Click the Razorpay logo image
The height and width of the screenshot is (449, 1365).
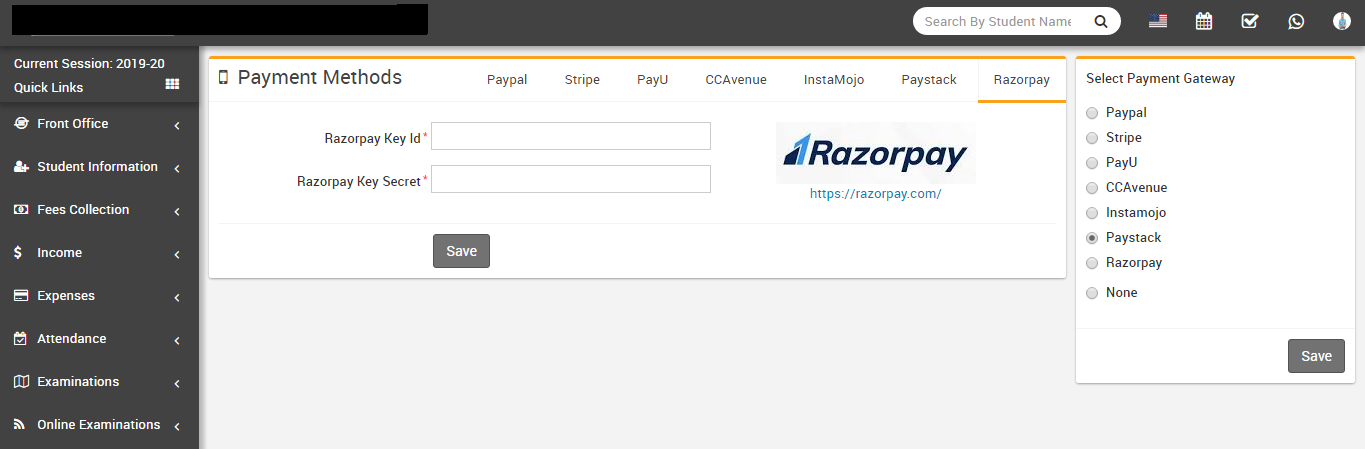[x=875, y=153]
